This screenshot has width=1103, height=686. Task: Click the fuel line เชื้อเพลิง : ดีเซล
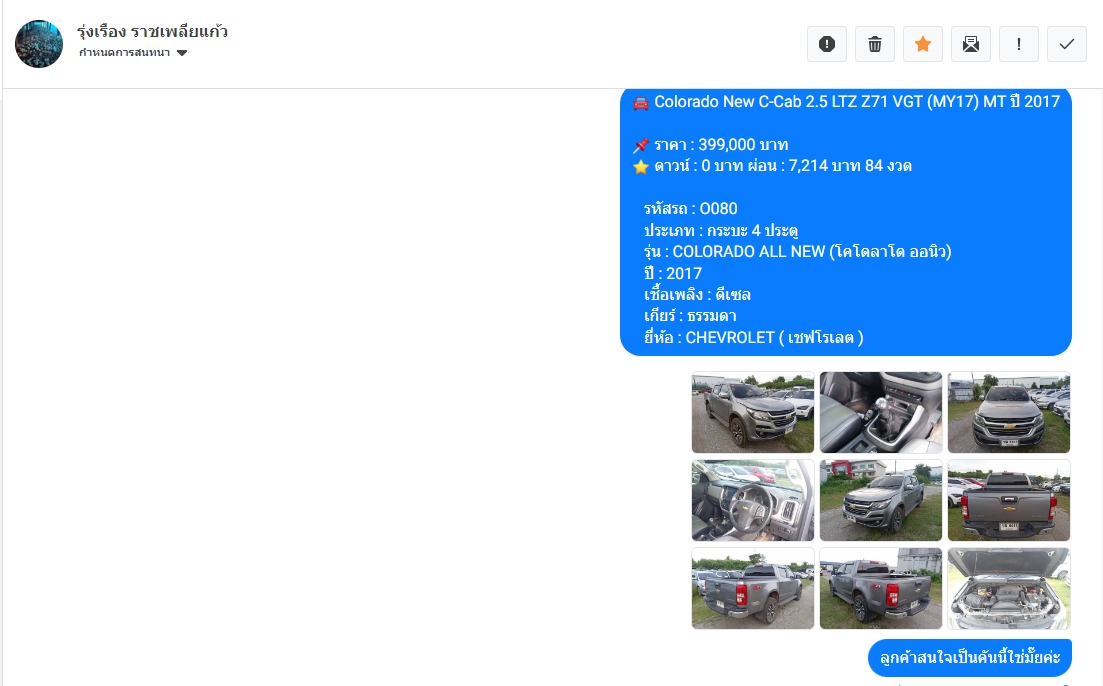(x=697, y=295)
